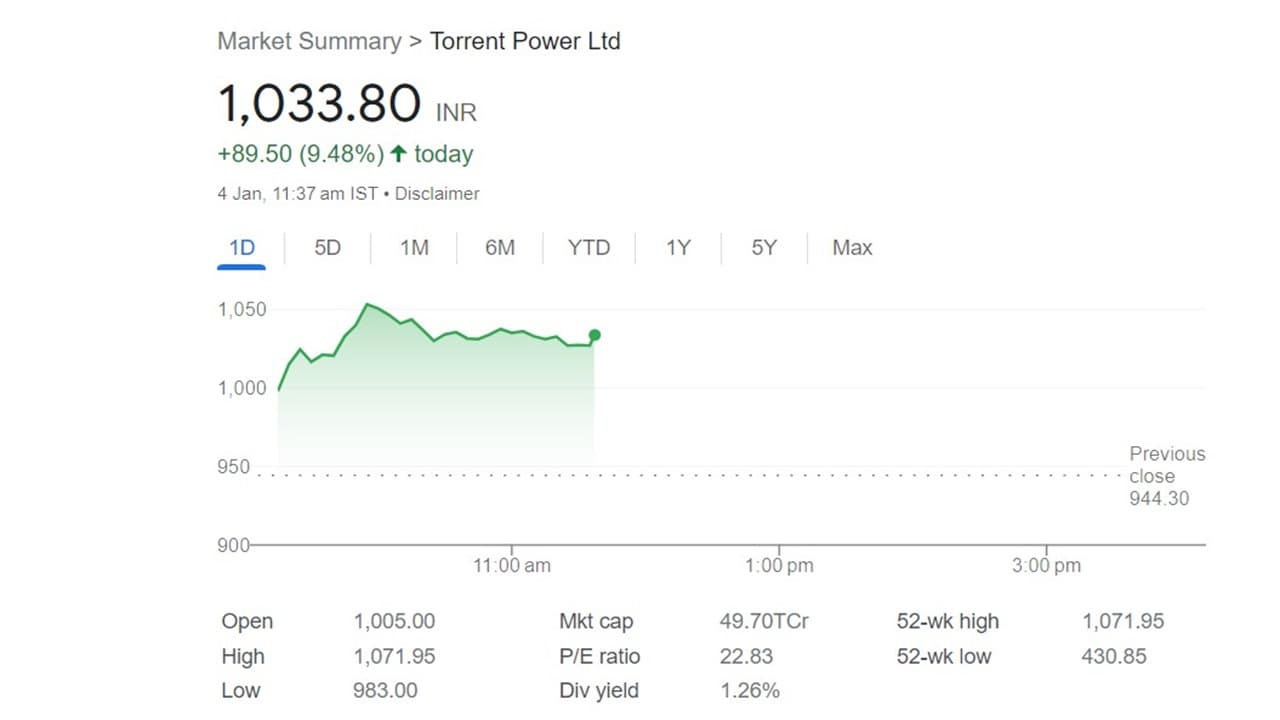1280x720 pixels.
Task: Open the Market Summary breadcrumb link
Action: 309,42
